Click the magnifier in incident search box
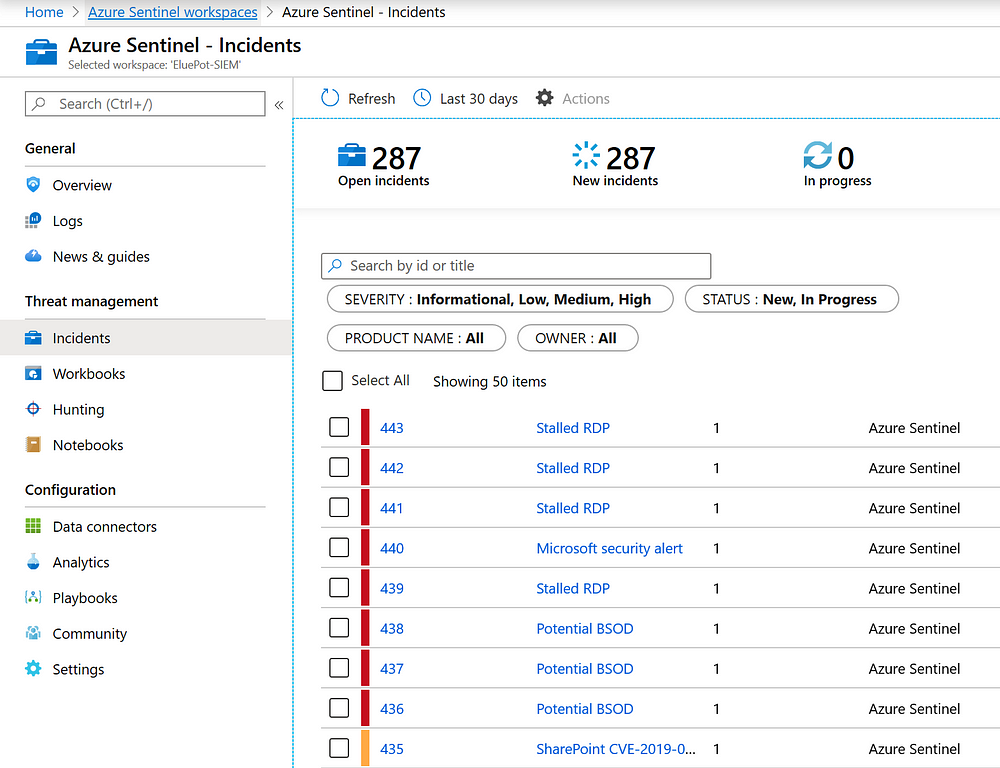The height and width of the screenshot is (768, 1000). (335, 266)
